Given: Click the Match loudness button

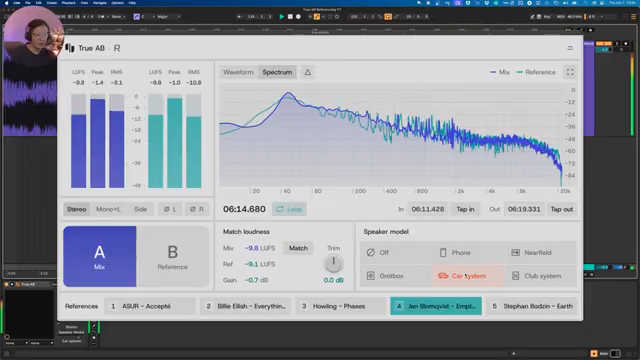Looking at the screenshot, I should tap(298, 248).
